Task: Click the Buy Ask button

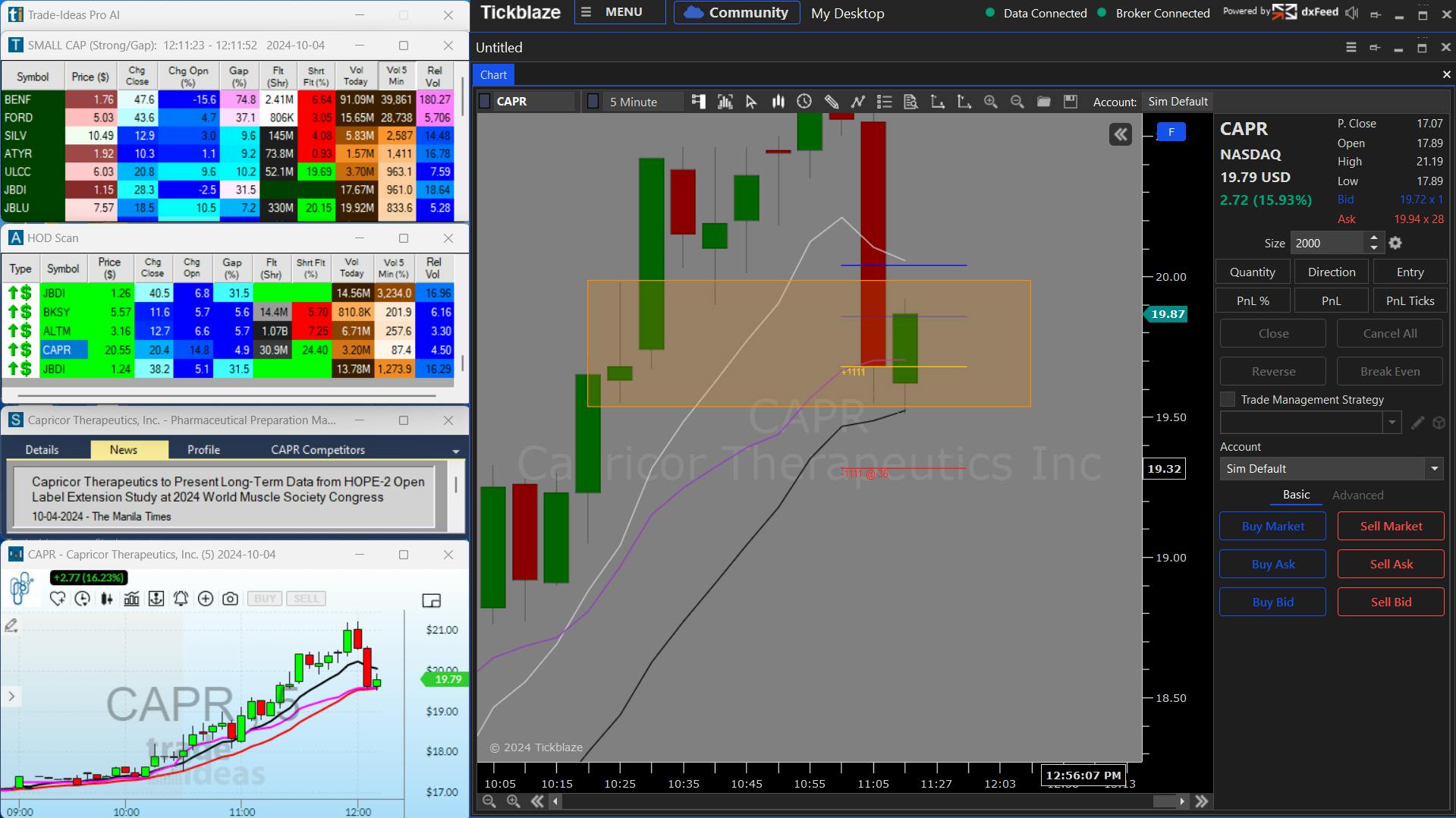Action: (x=1273, y=564)
